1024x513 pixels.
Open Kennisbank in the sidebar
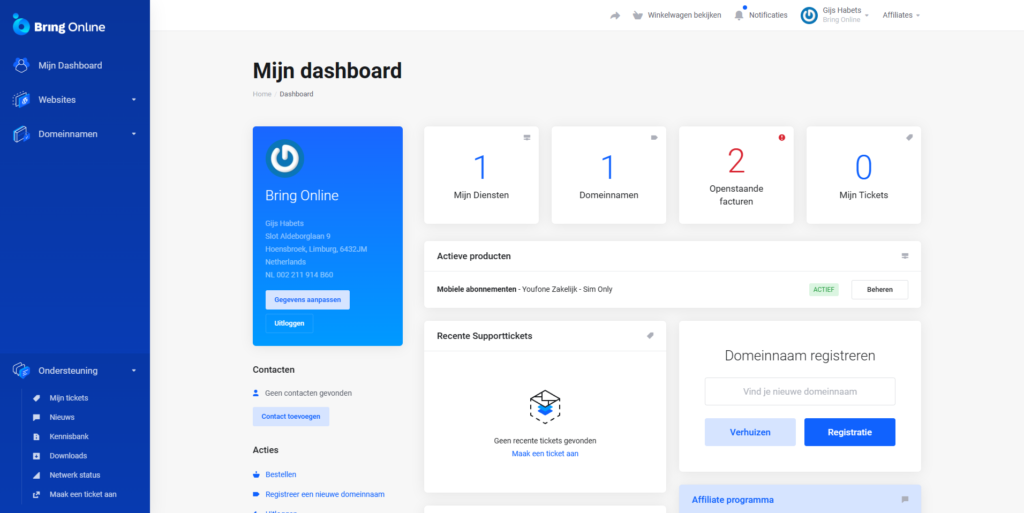pyautogui.click(x=68, y=437)
